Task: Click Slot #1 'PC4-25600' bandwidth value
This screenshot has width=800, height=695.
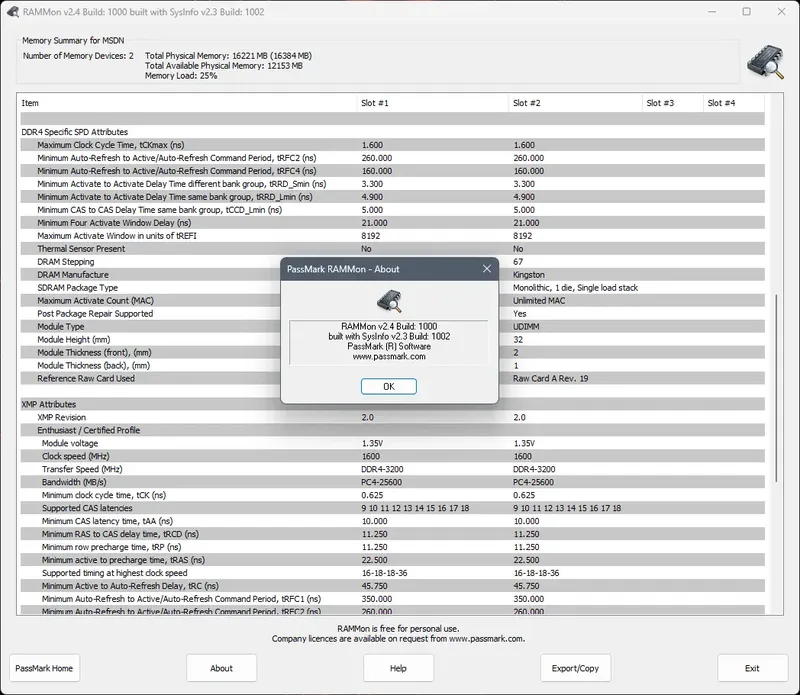Action: pos(382,483)
